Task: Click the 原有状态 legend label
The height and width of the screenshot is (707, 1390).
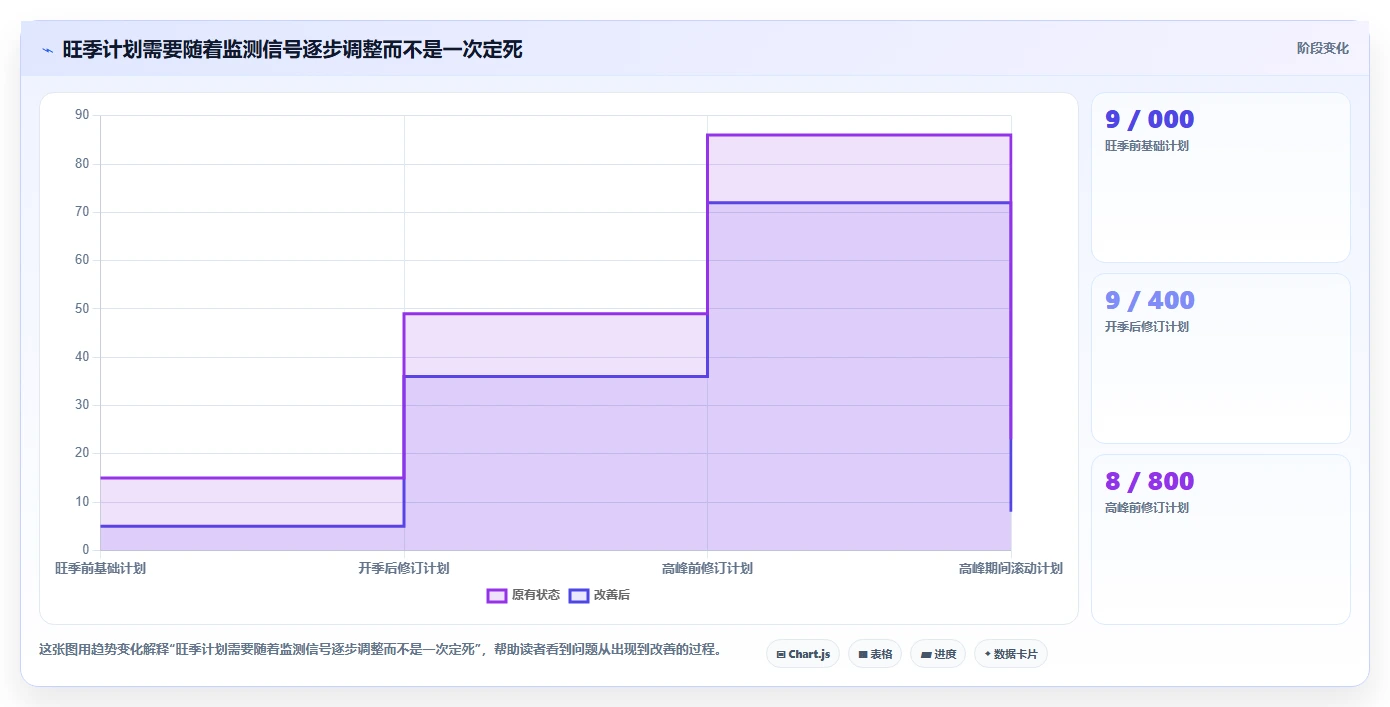Action: point(536,595)
